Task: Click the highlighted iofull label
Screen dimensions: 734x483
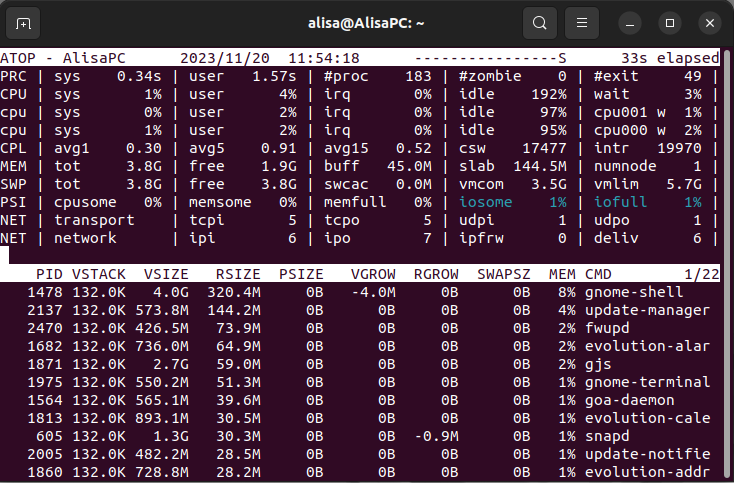Action: point(621,202)
